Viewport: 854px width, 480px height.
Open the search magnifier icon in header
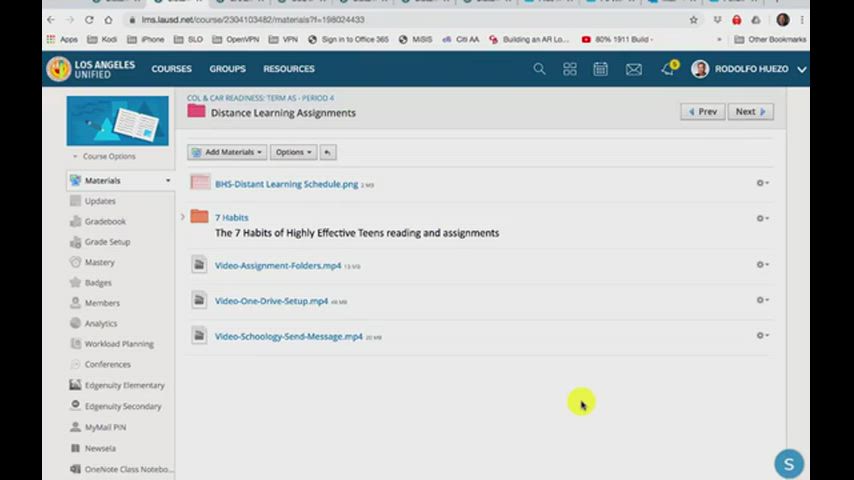tap(539, 69)
